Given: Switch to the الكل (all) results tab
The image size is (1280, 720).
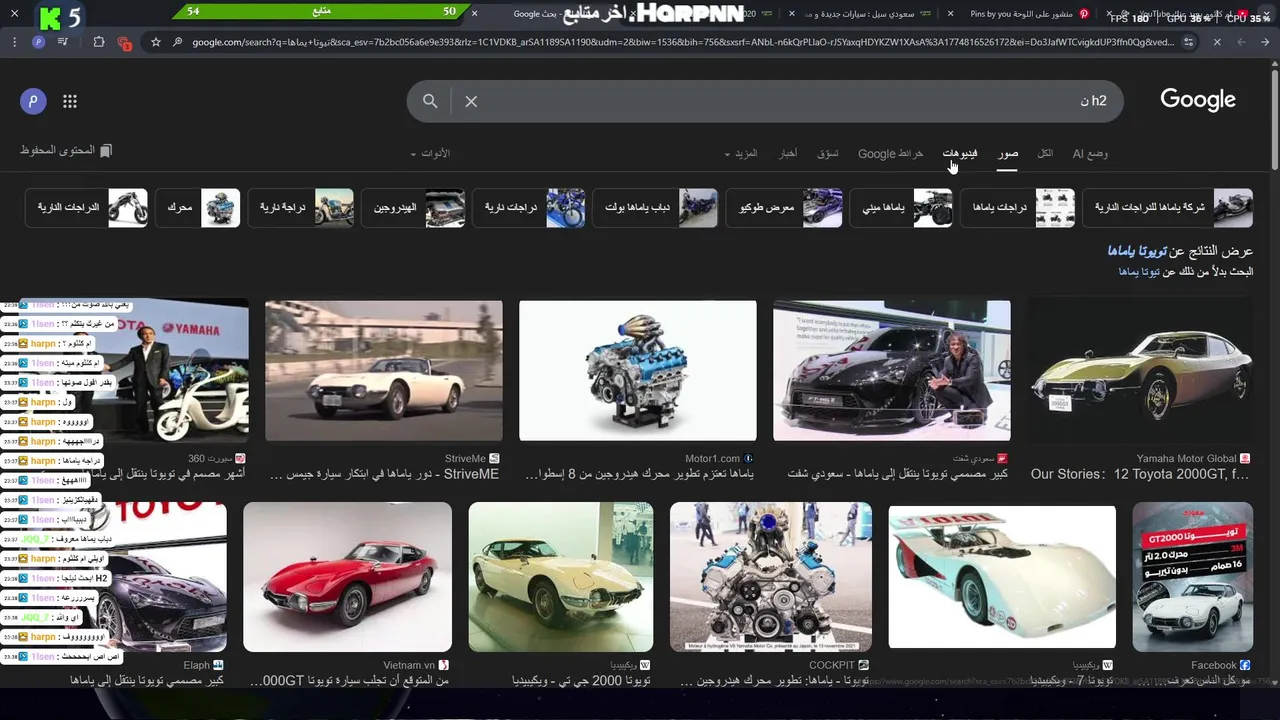Looking at the screenshot, I should (x=1045, y=153).
